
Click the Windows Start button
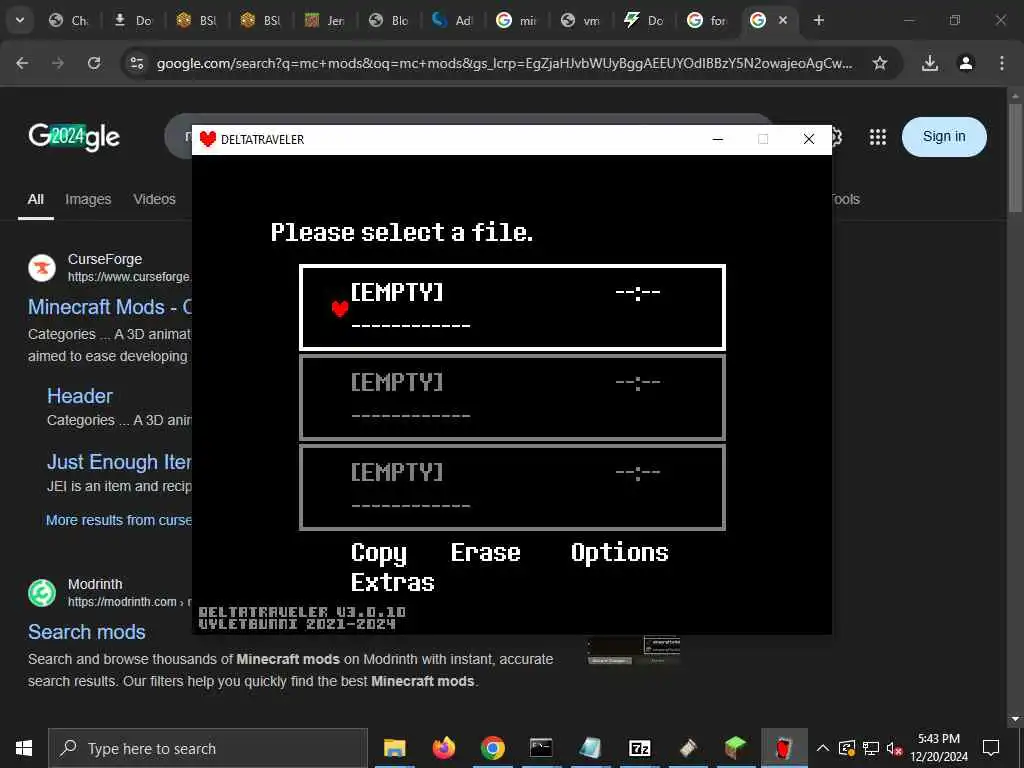24,748
